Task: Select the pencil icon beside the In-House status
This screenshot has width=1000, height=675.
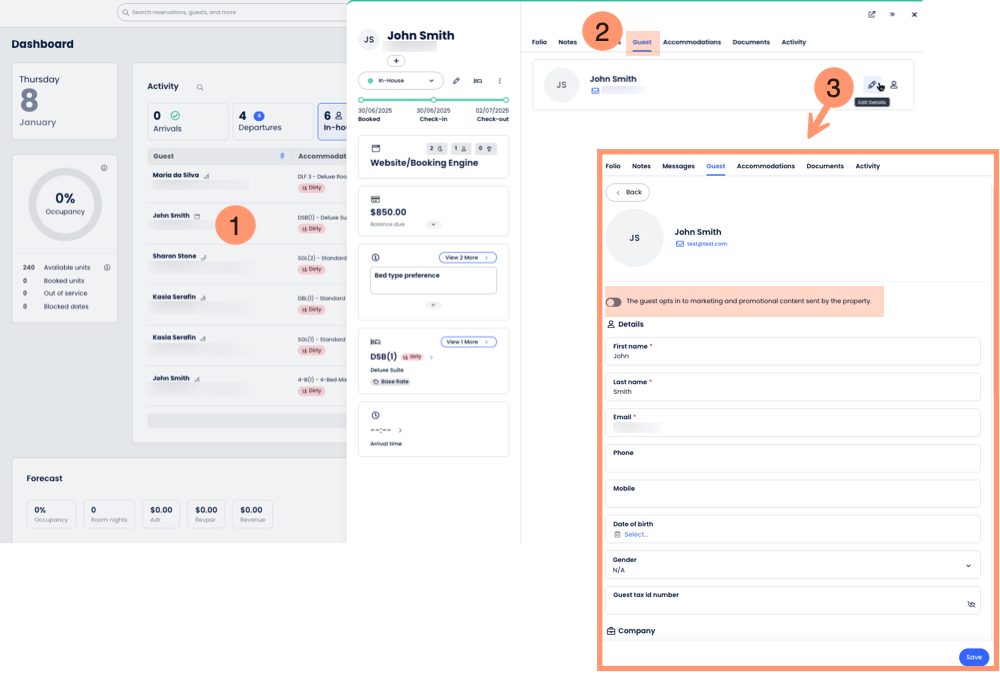Action: click(456, 81)
